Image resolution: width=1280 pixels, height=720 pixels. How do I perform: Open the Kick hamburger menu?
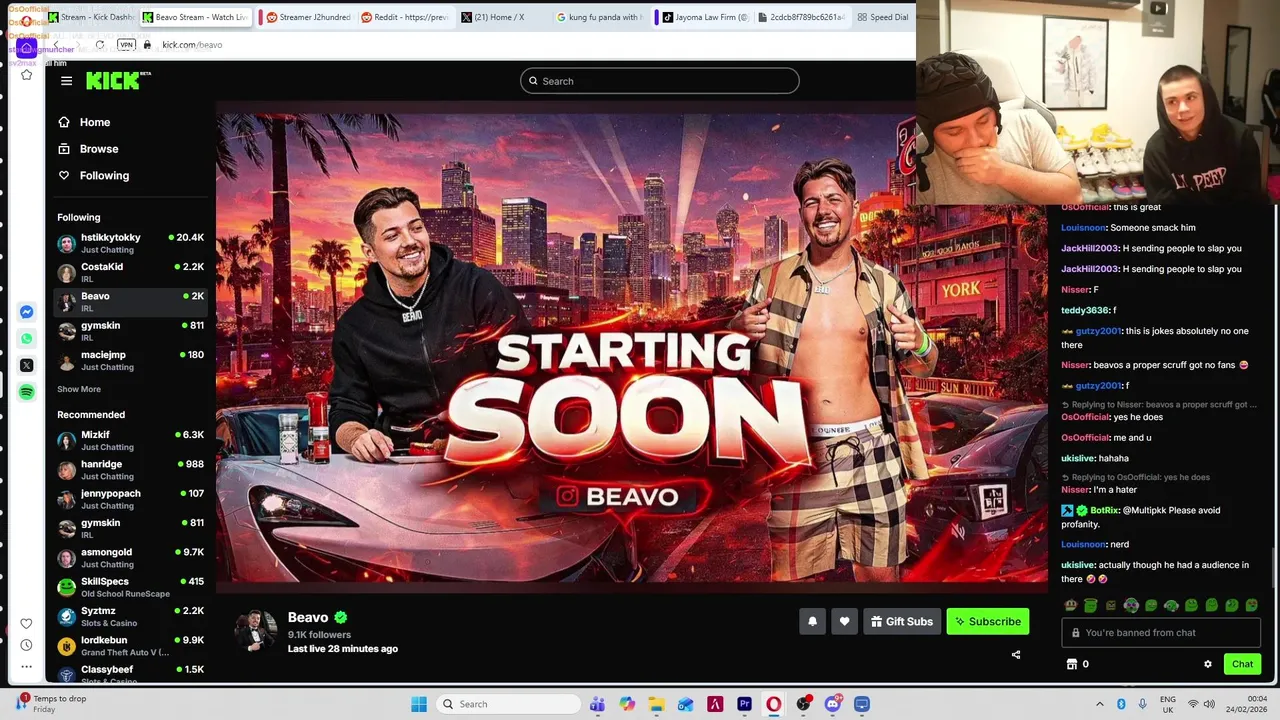tap(67, 81)
